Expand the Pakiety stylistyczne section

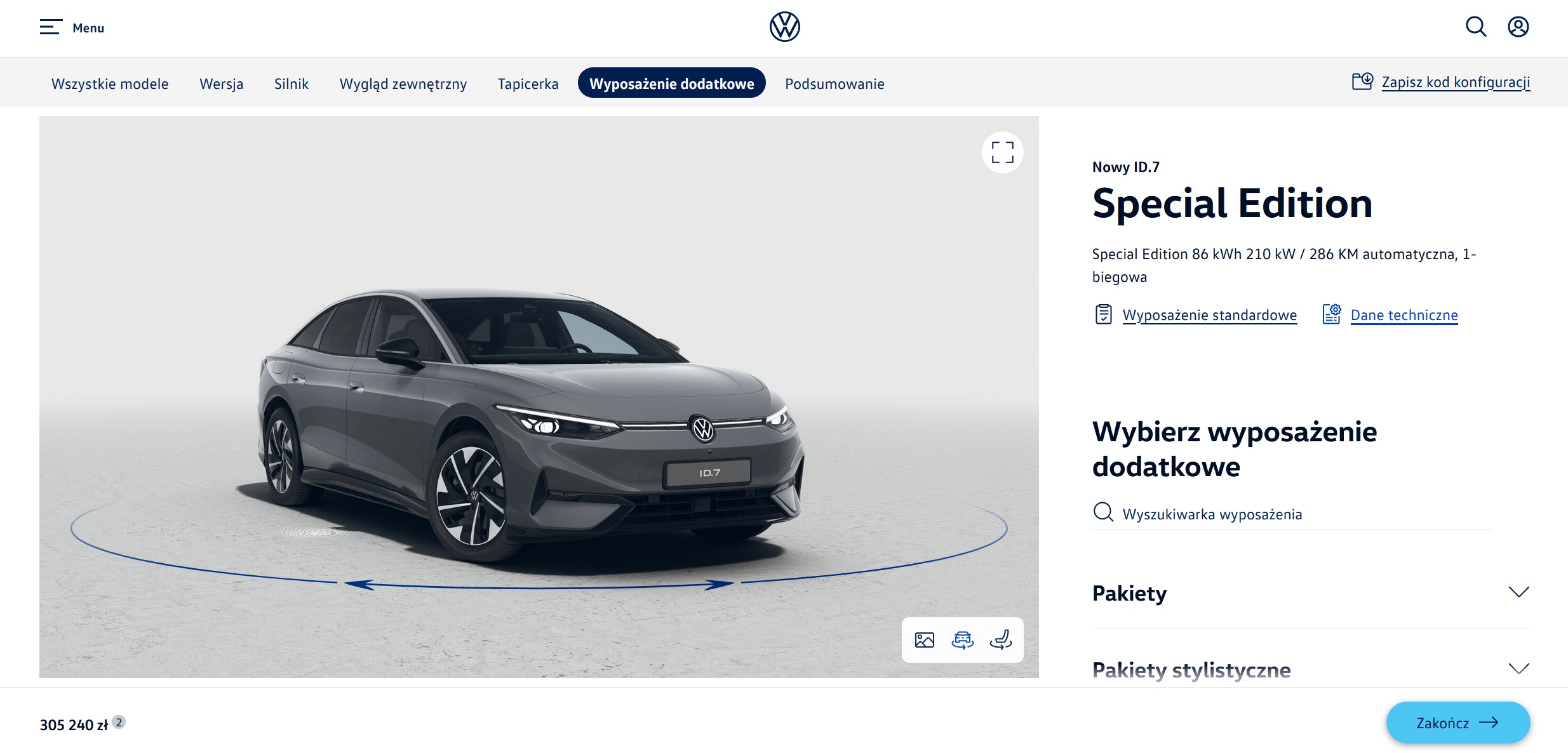1311,670
